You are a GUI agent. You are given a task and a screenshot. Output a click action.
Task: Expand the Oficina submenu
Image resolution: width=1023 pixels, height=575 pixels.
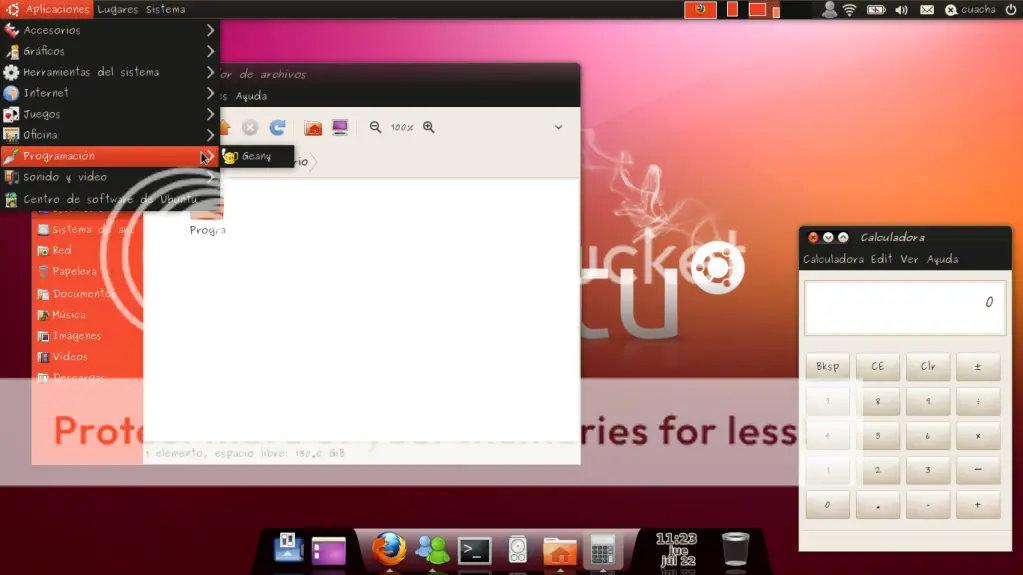110,134
